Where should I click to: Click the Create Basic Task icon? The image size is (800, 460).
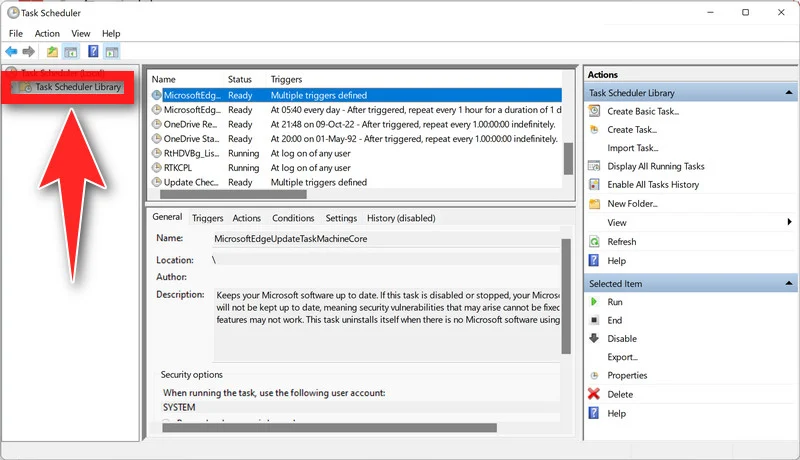(x=594, y=111)
